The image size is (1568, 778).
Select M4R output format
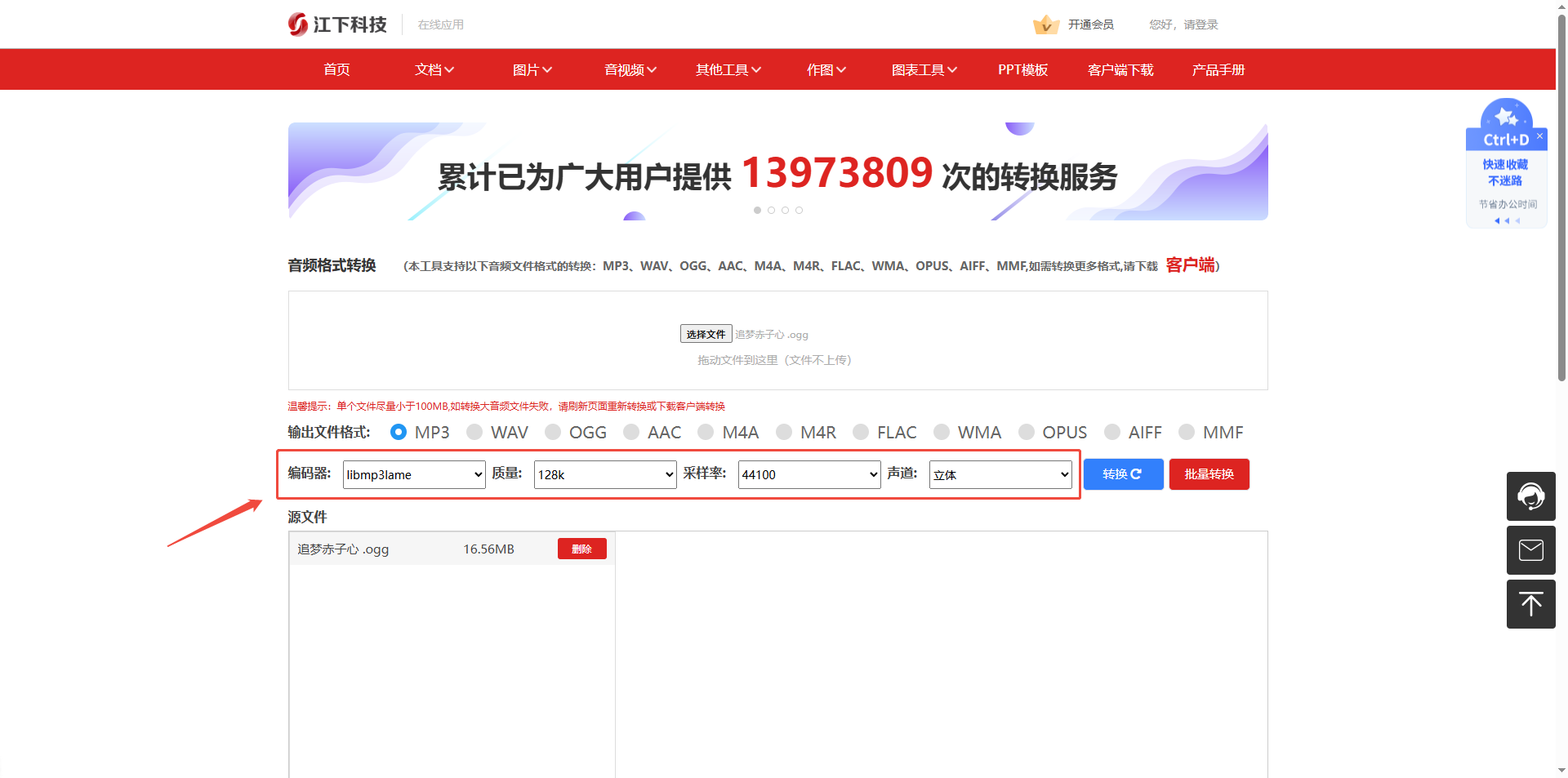click(x=784, y=432)
